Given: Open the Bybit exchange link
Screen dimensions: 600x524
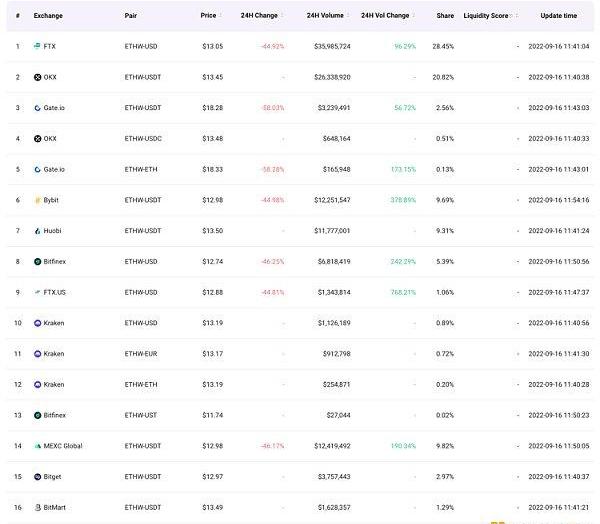Looking at the screenshot, I should click(x=51, y=200).
